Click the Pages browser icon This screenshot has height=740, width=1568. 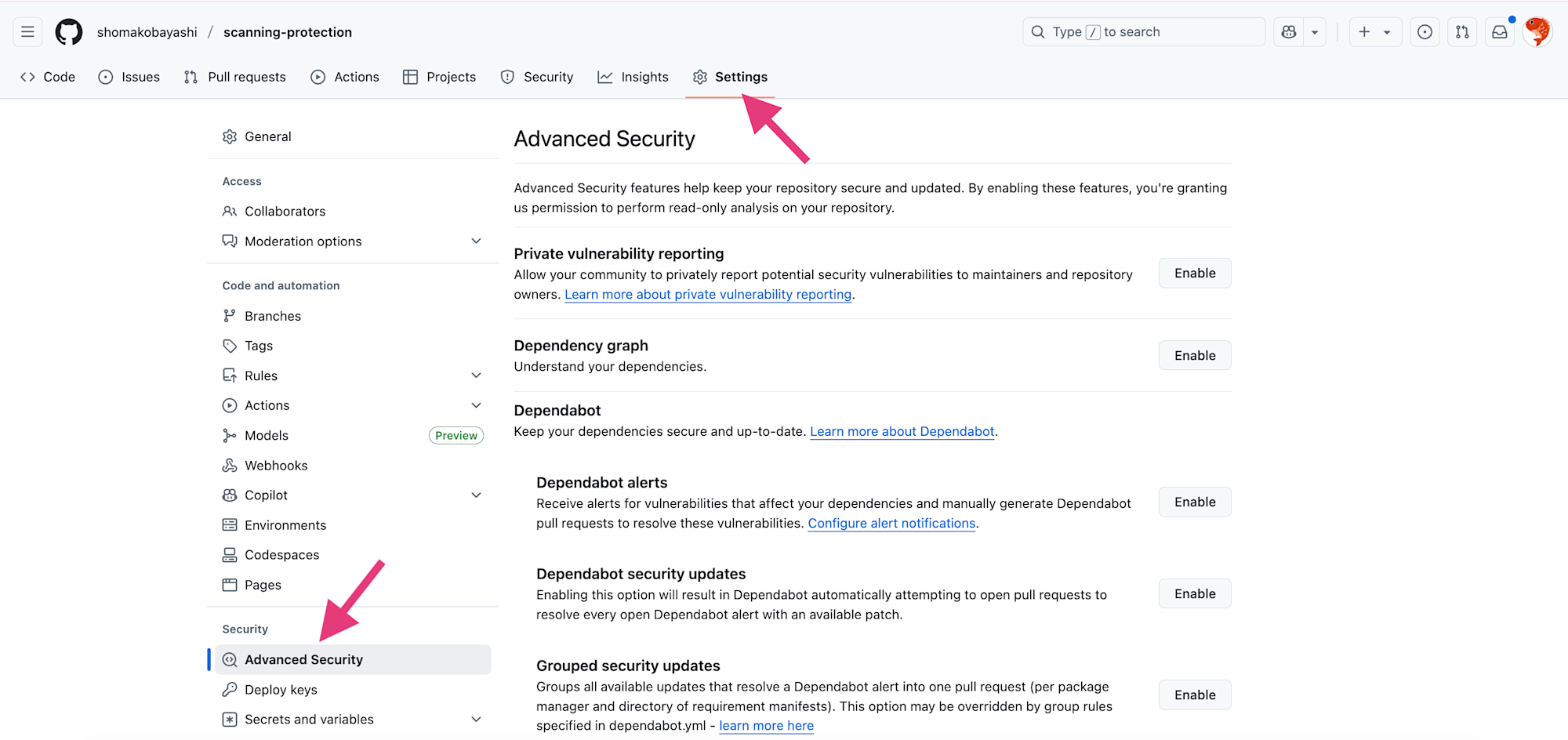230,585
